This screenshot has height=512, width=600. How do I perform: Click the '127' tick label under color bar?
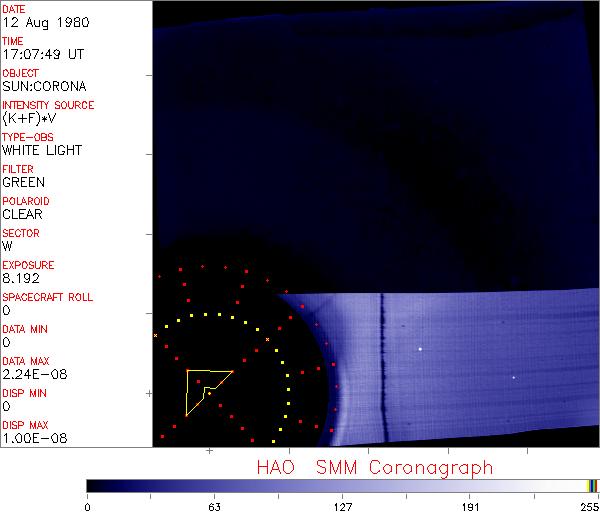(342, 505)
